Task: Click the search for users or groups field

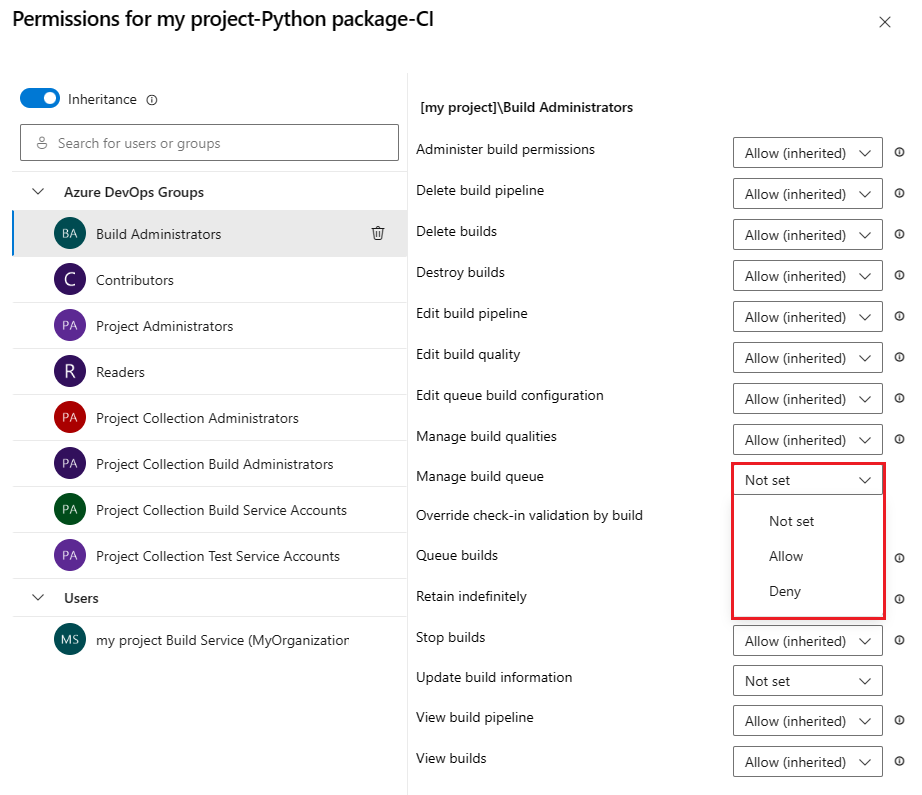Action: click(x=209, y=143)
